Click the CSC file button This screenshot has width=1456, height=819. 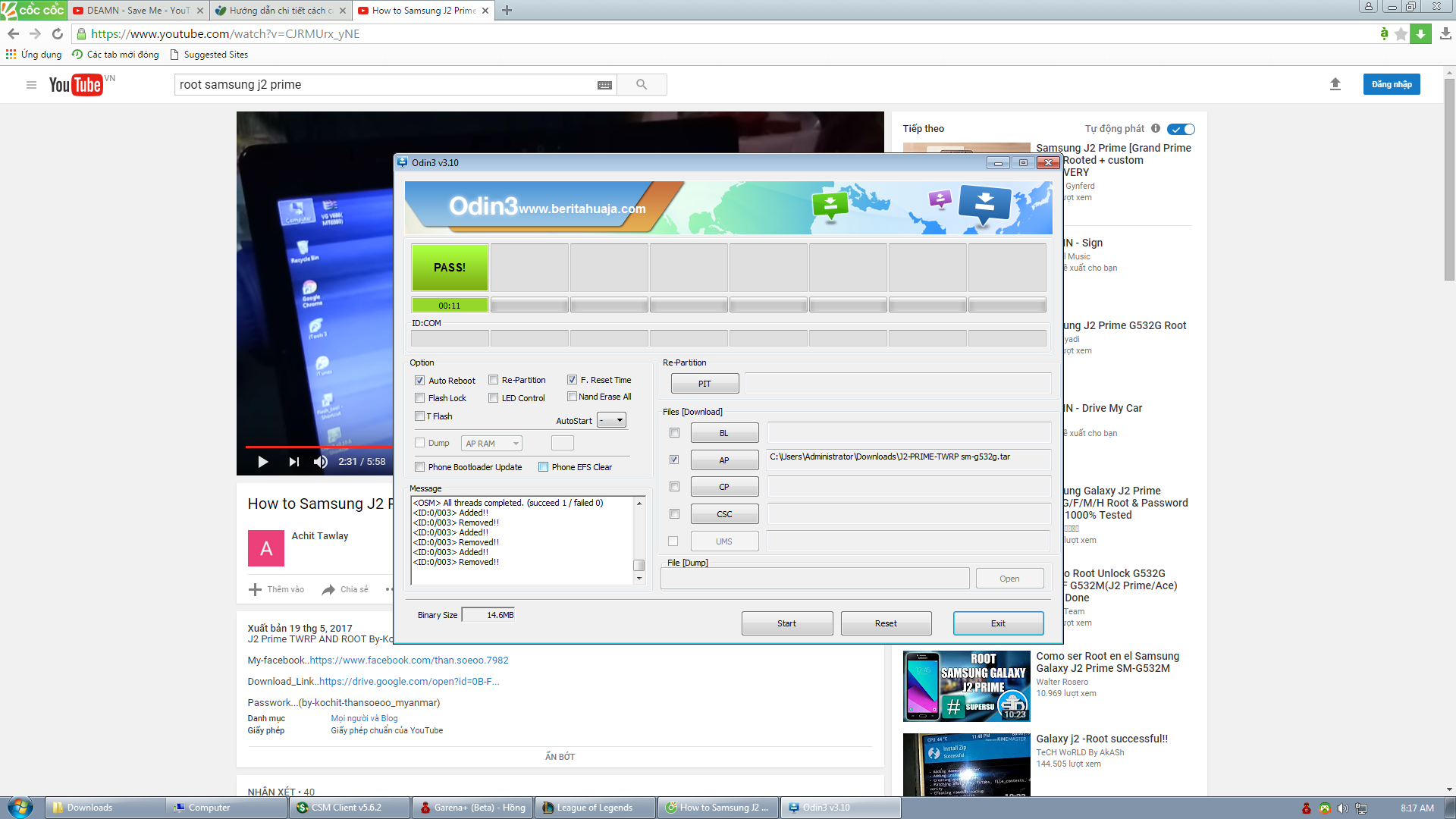click(x=724, y=514)
